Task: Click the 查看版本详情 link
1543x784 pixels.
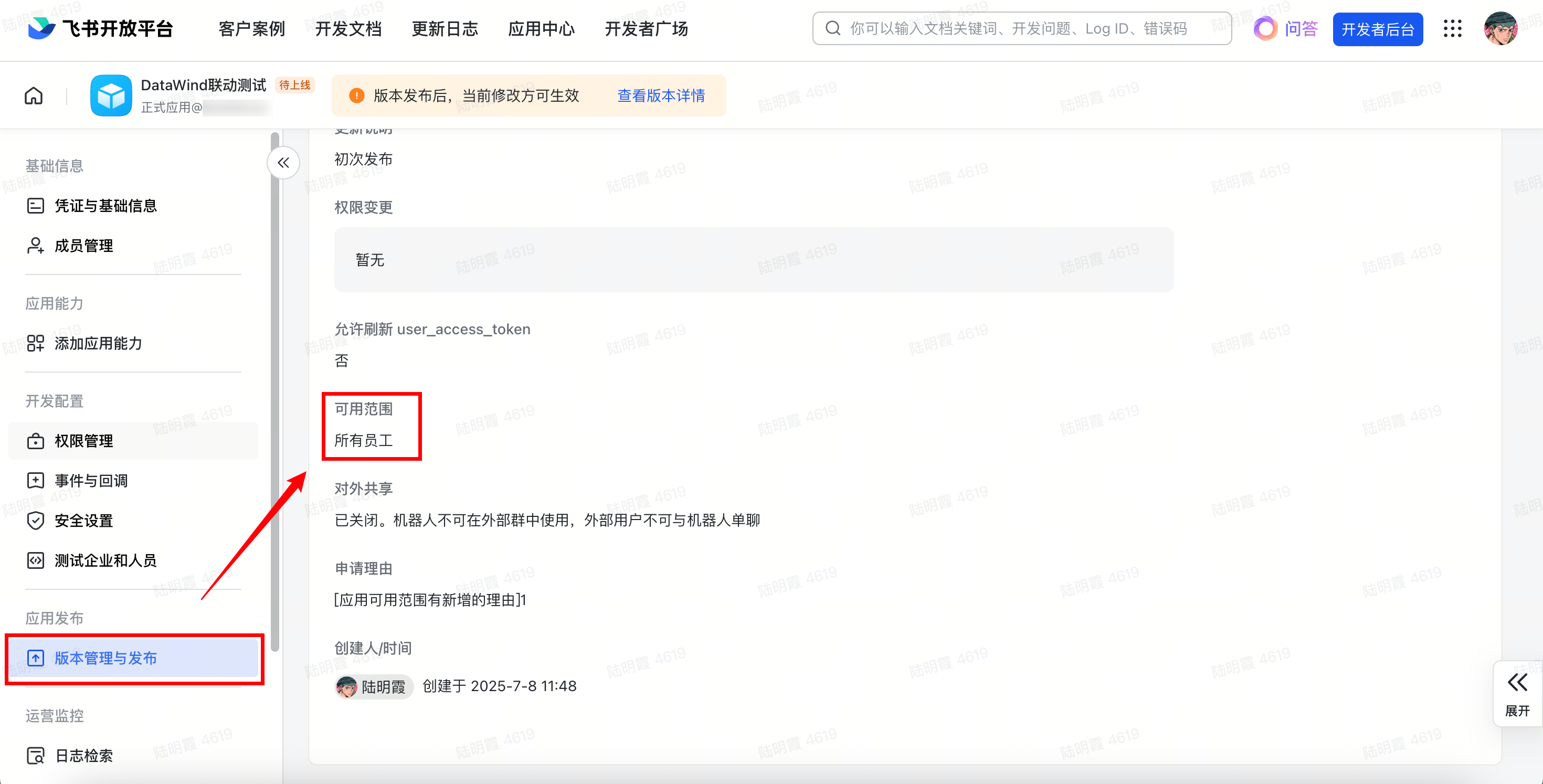Action: [x=661, y=95]
